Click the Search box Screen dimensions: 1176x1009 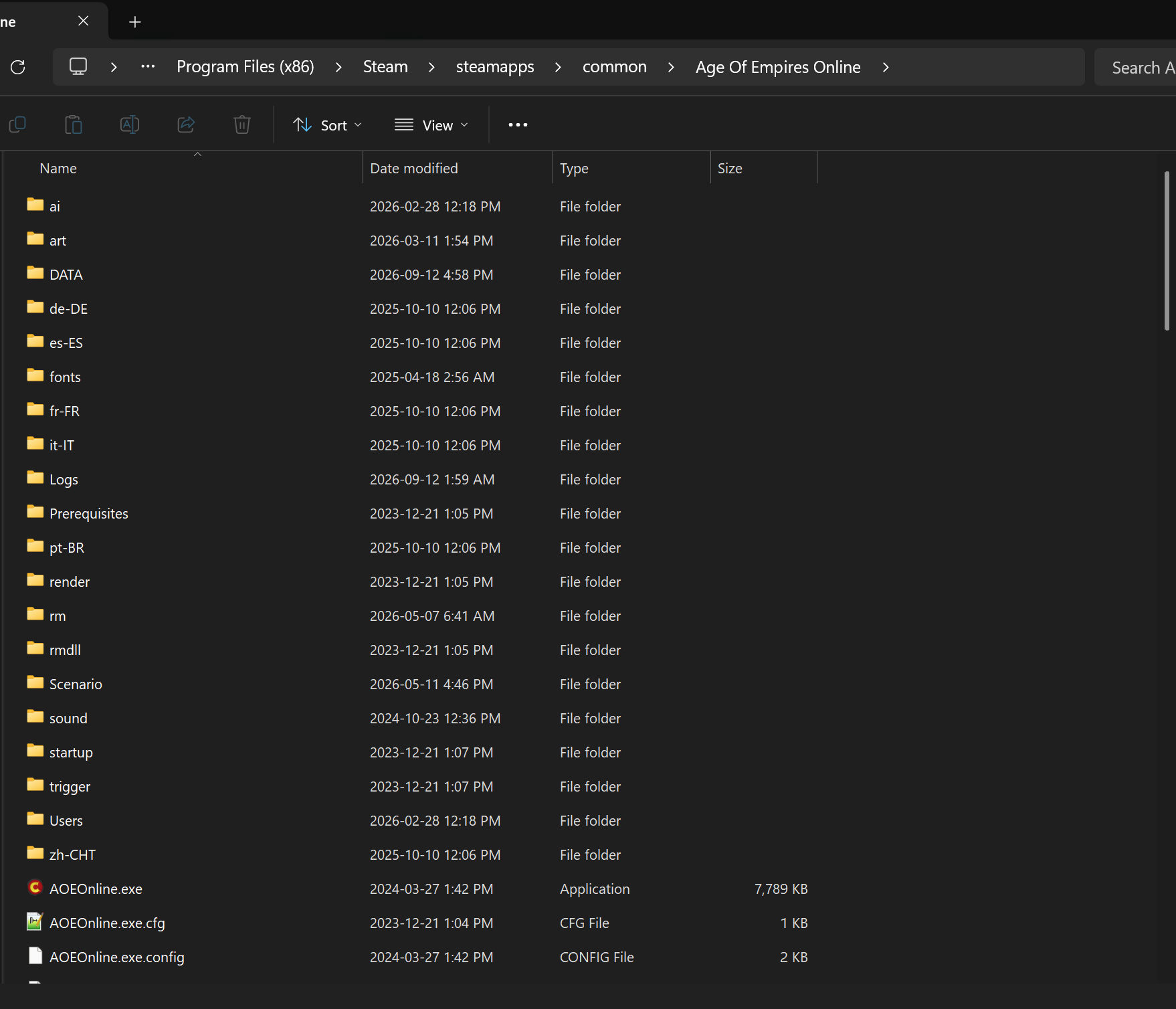1135,67
